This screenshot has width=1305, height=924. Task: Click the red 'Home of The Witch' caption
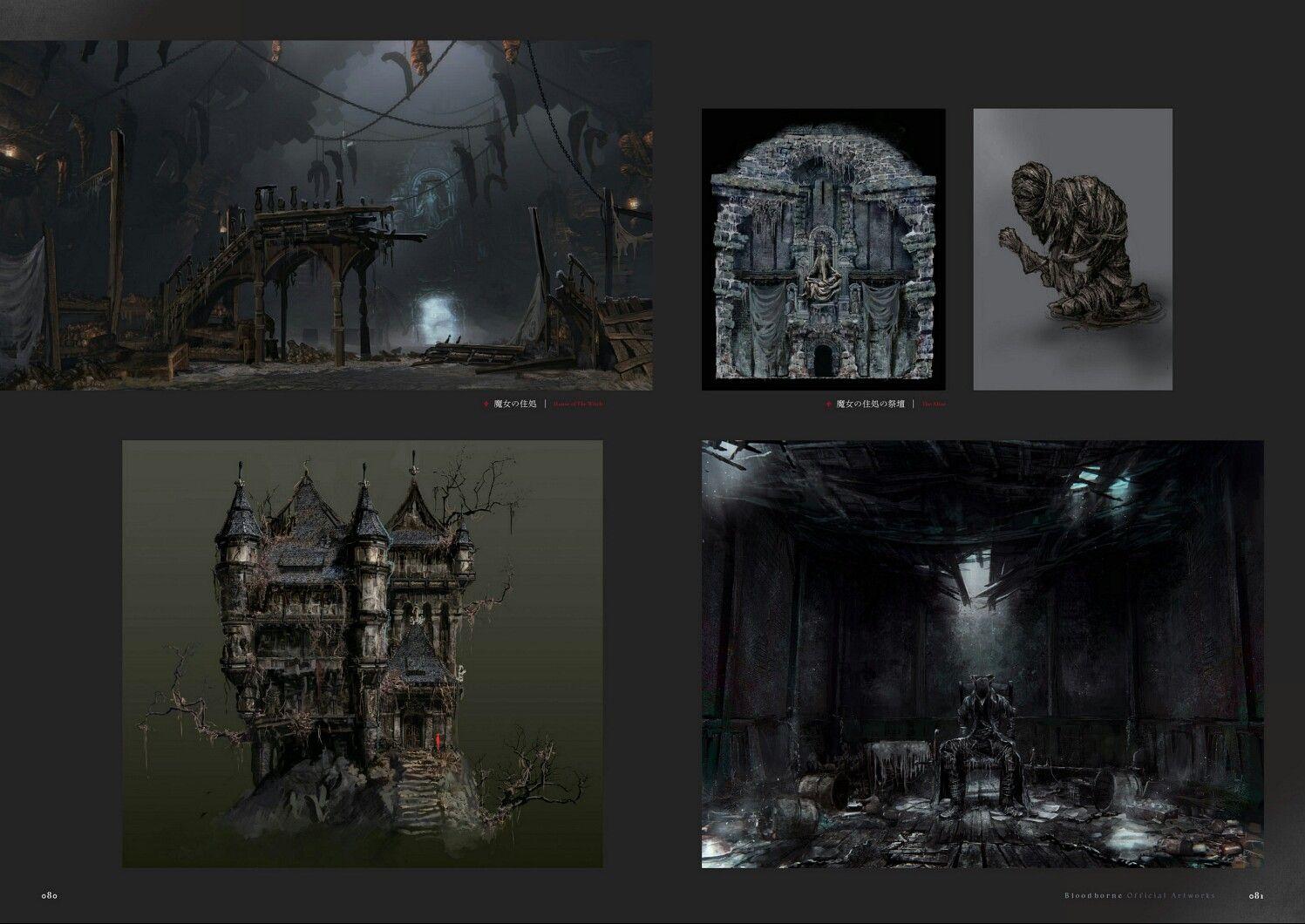(578, 404)
